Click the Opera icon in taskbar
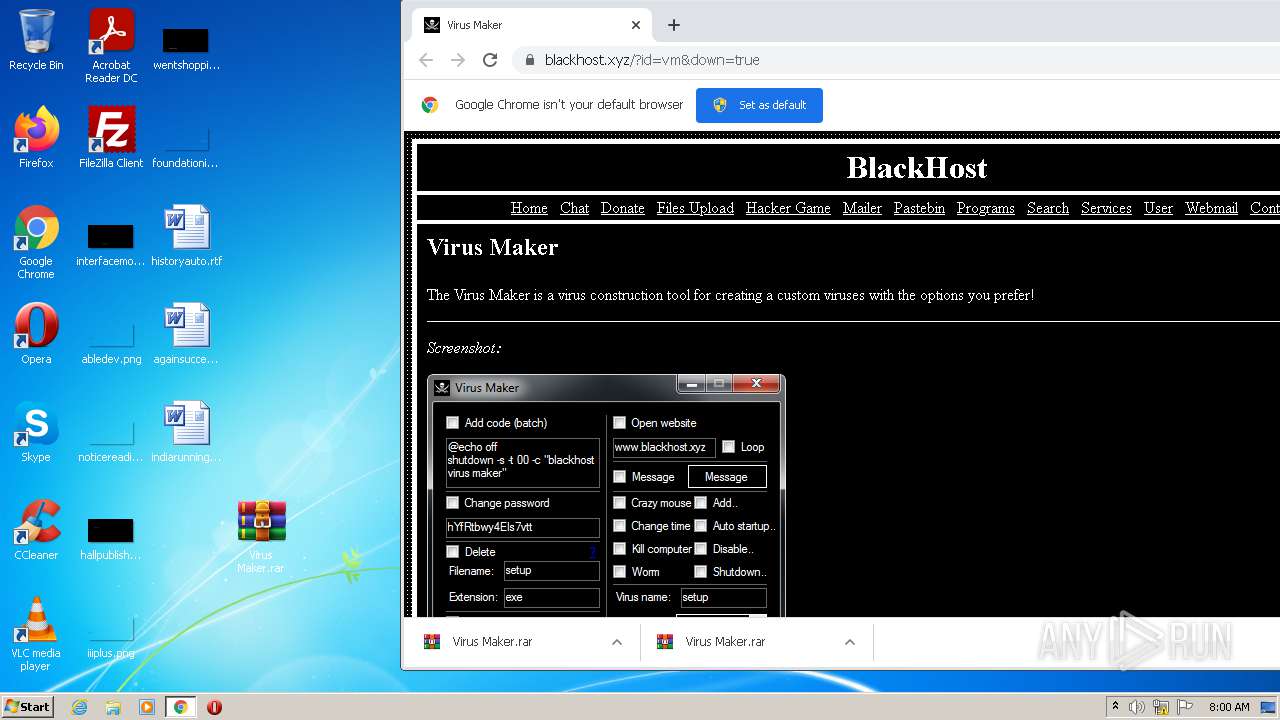 [x=214, y=707]
